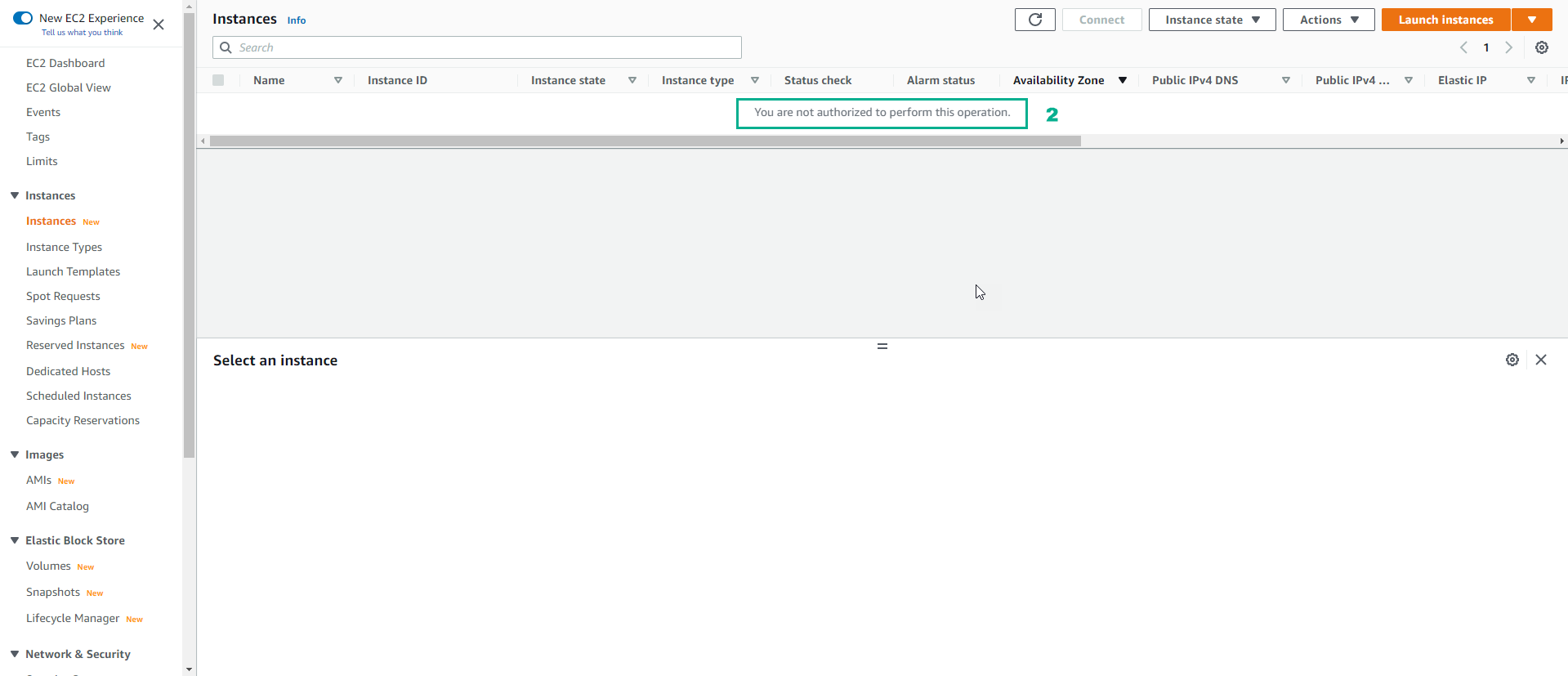
Task: Click table scrollbar right arrow
Action: pos(1561,141)
